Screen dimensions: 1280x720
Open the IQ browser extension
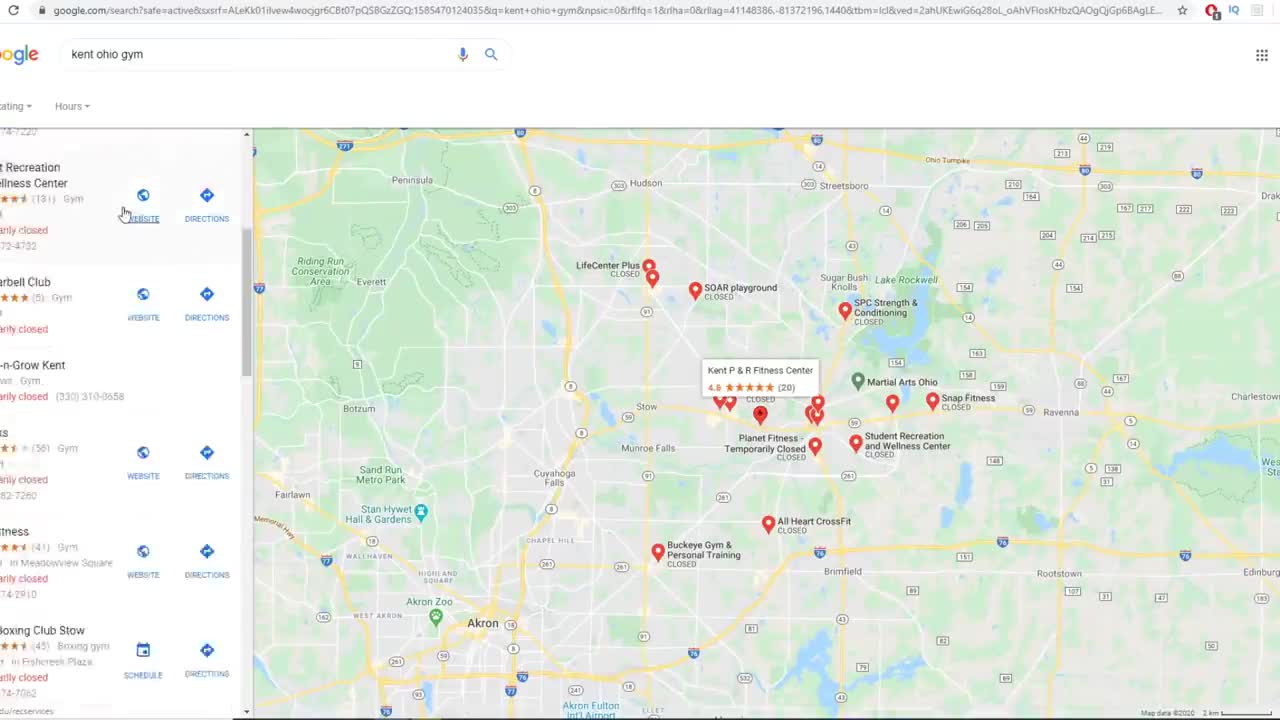1234,10
